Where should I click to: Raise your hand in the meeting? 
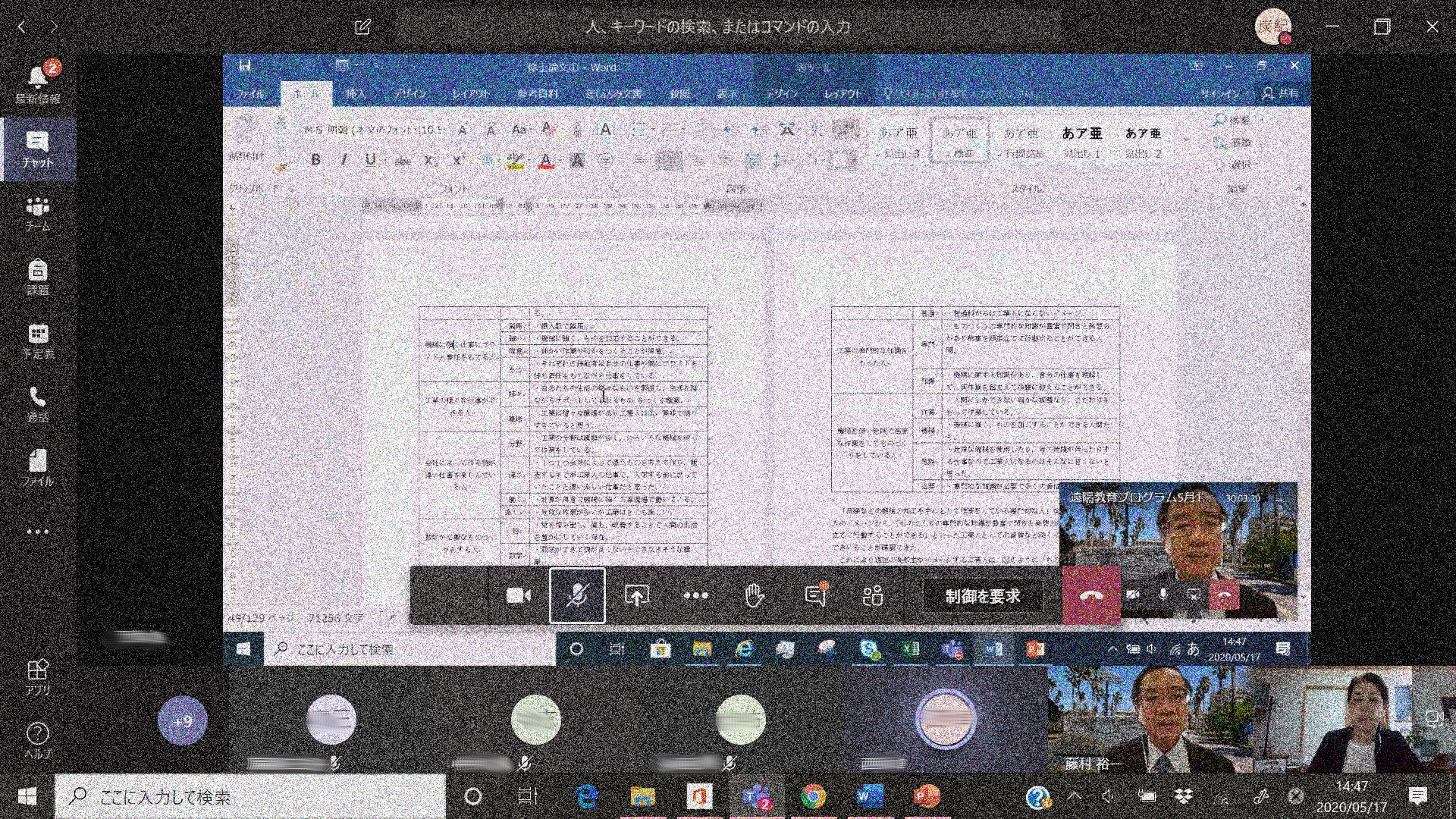[754, 596]
